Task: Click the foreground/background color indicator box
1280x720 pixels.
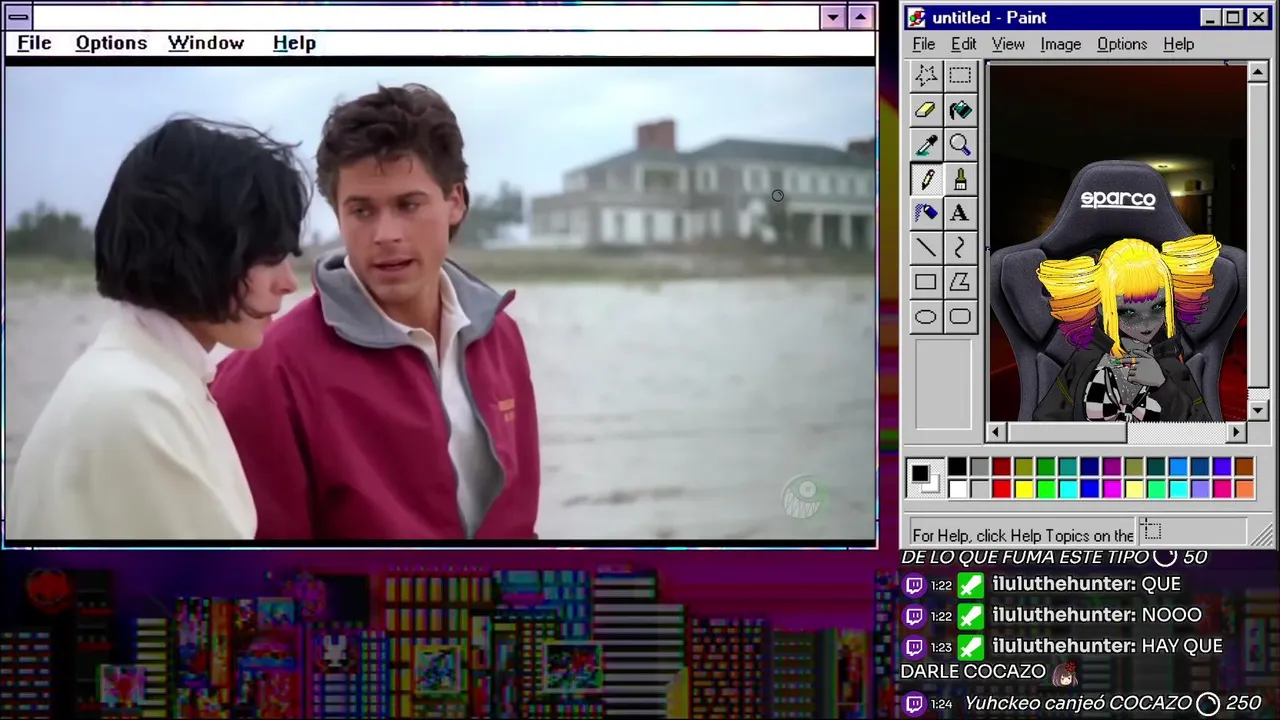Action: click(x=924, y=477)
